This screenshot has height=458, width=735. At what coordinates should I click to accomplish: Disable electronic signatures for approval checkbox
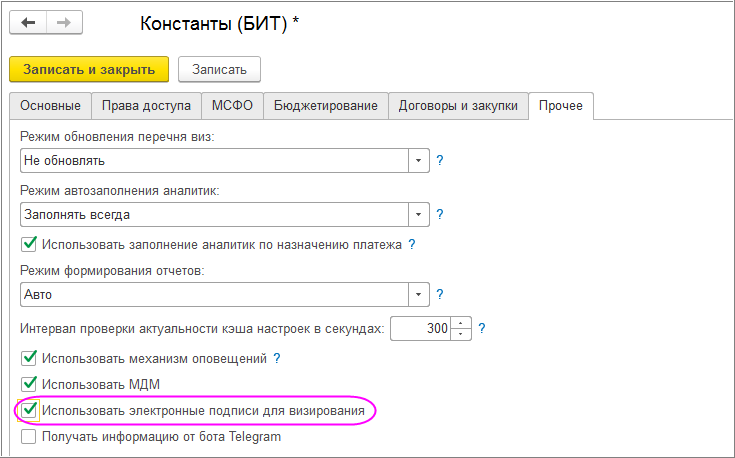coord(29,410)
